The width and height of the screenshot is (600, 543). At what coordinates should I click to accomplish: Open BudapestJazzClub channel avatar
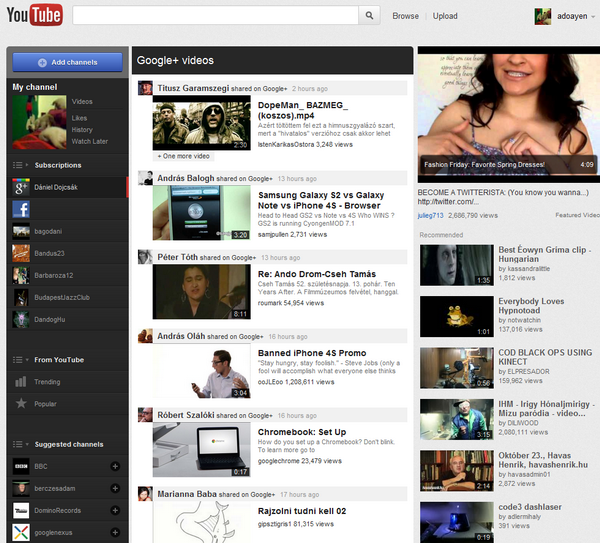pyautogui.click(x=21, y=297)
